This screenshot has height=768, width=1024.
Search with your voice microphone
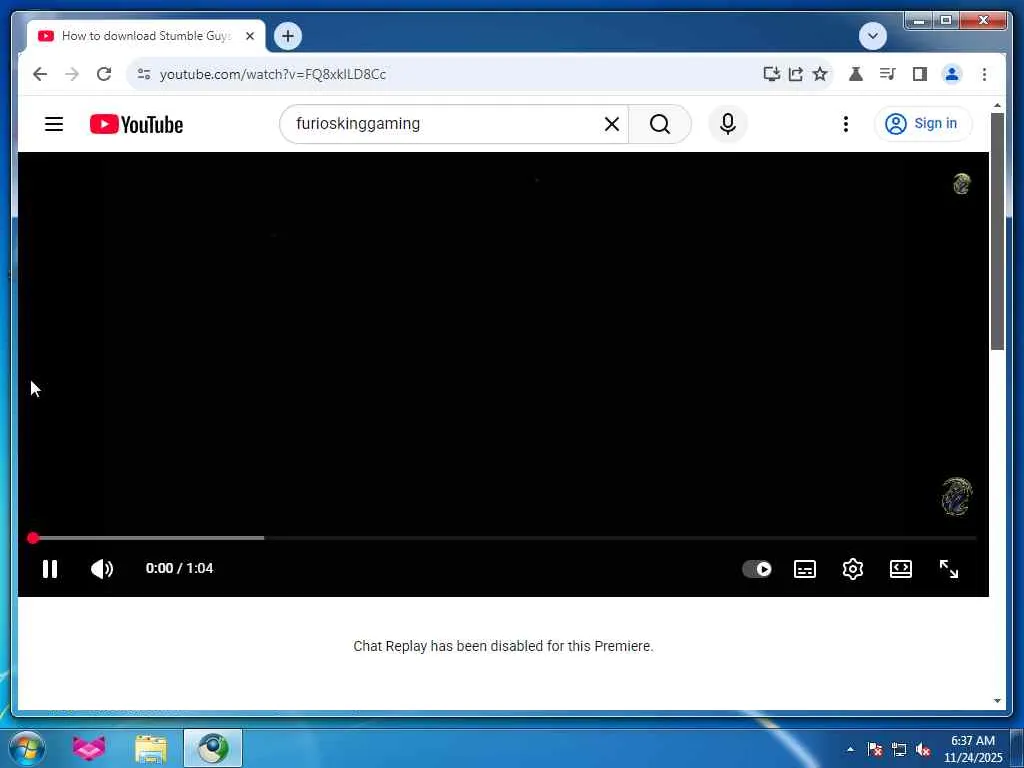click(728, 124)
